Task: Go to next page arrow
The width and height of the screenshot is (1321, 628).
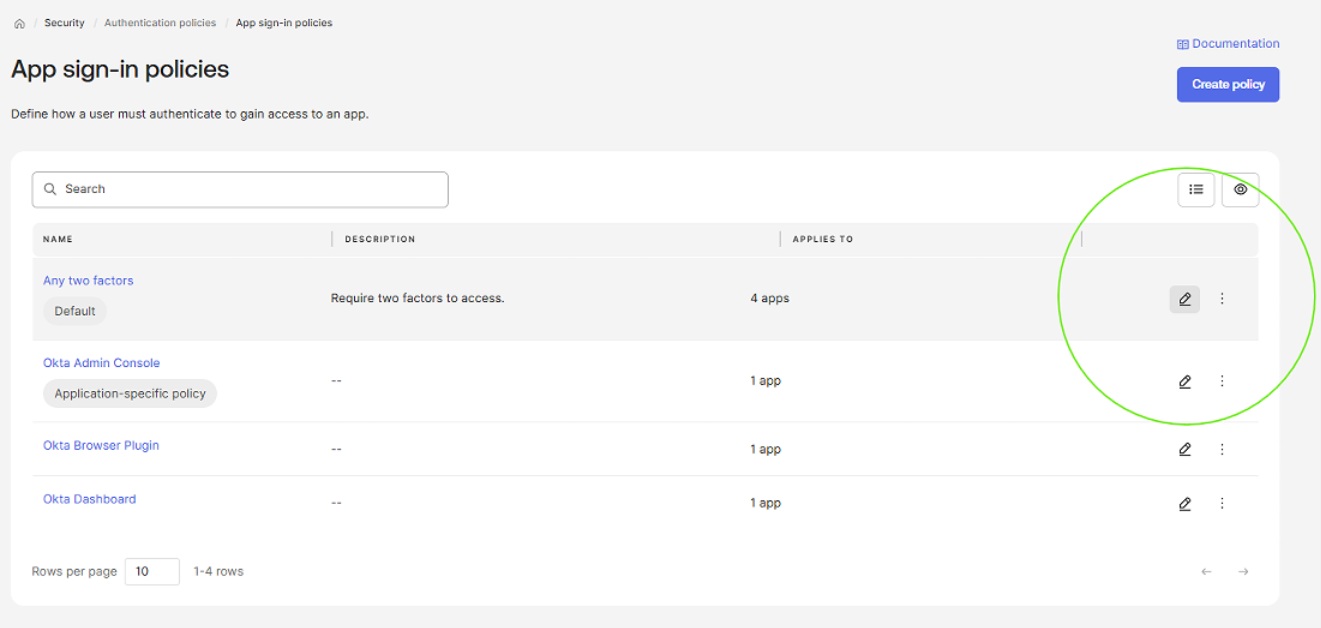Action: [1243, 572]
